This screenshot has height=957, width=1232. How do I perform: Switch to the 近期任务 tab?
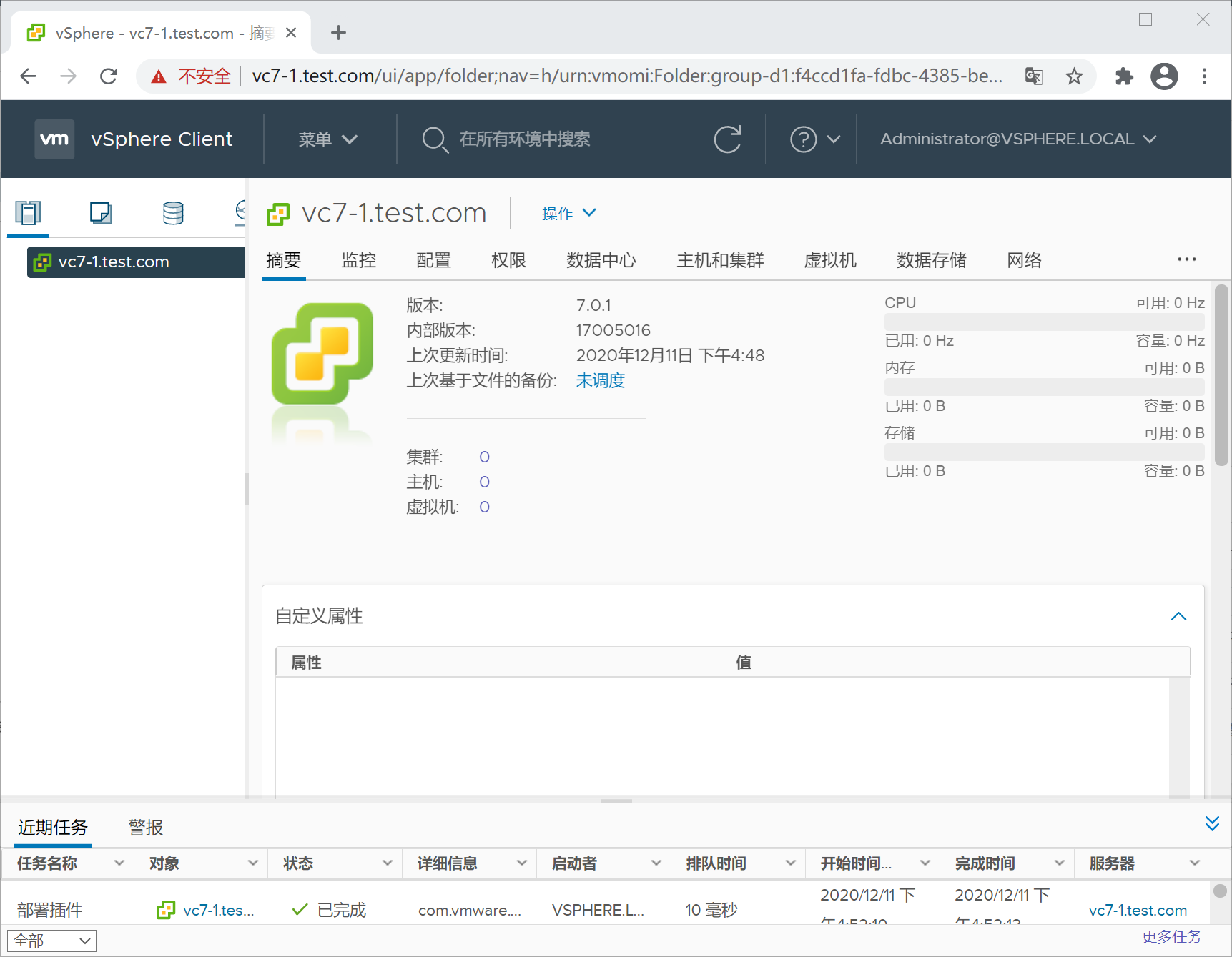click(x=53, y=828)
